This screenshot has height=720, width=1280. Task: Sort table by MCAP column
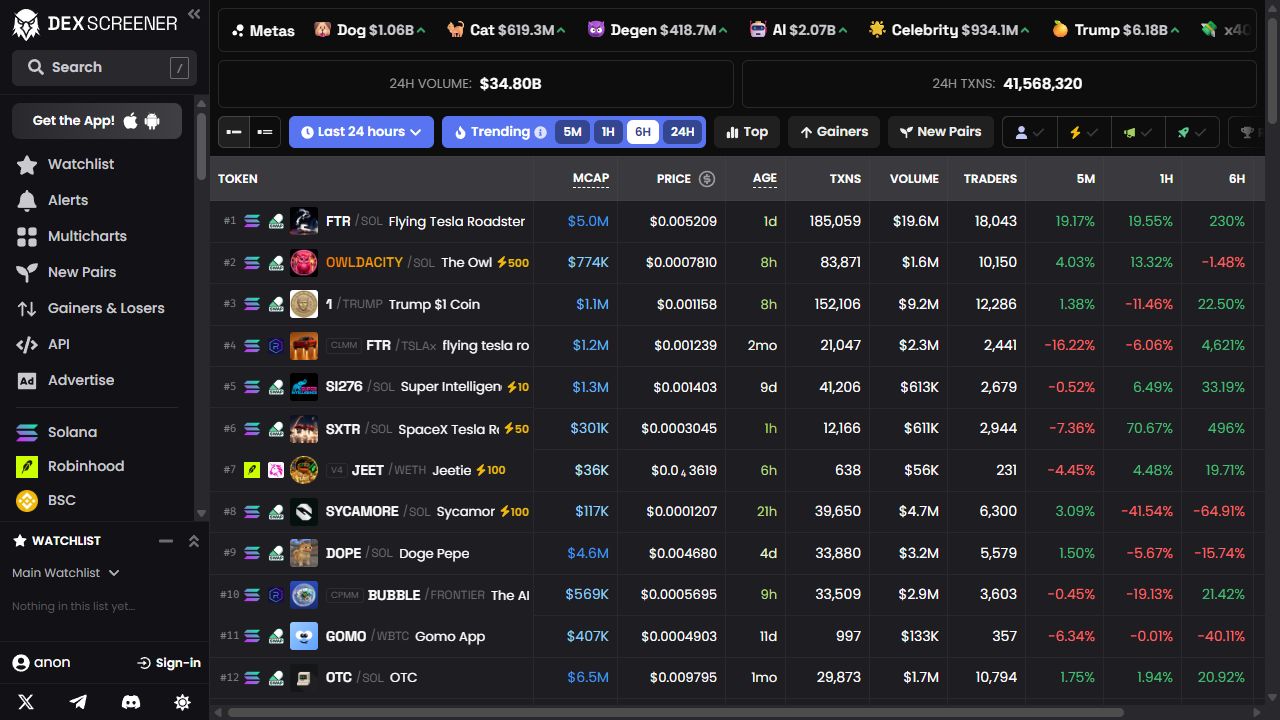pos(590,179)
